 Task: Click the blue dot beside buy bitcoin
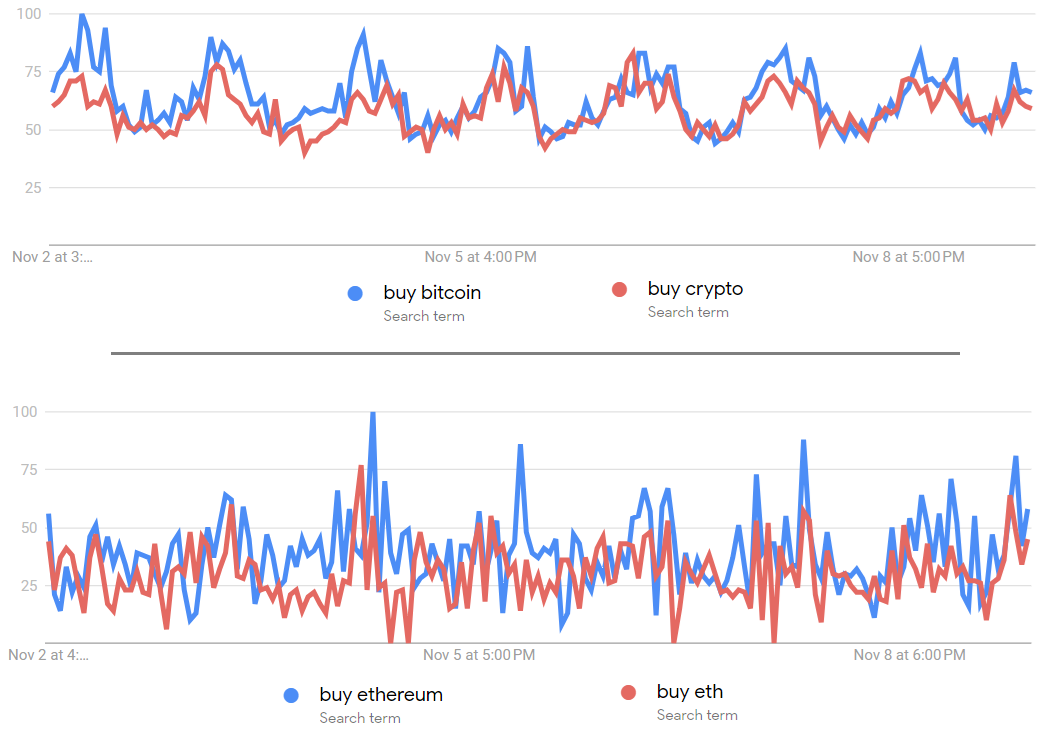click(x=355, y=293)
